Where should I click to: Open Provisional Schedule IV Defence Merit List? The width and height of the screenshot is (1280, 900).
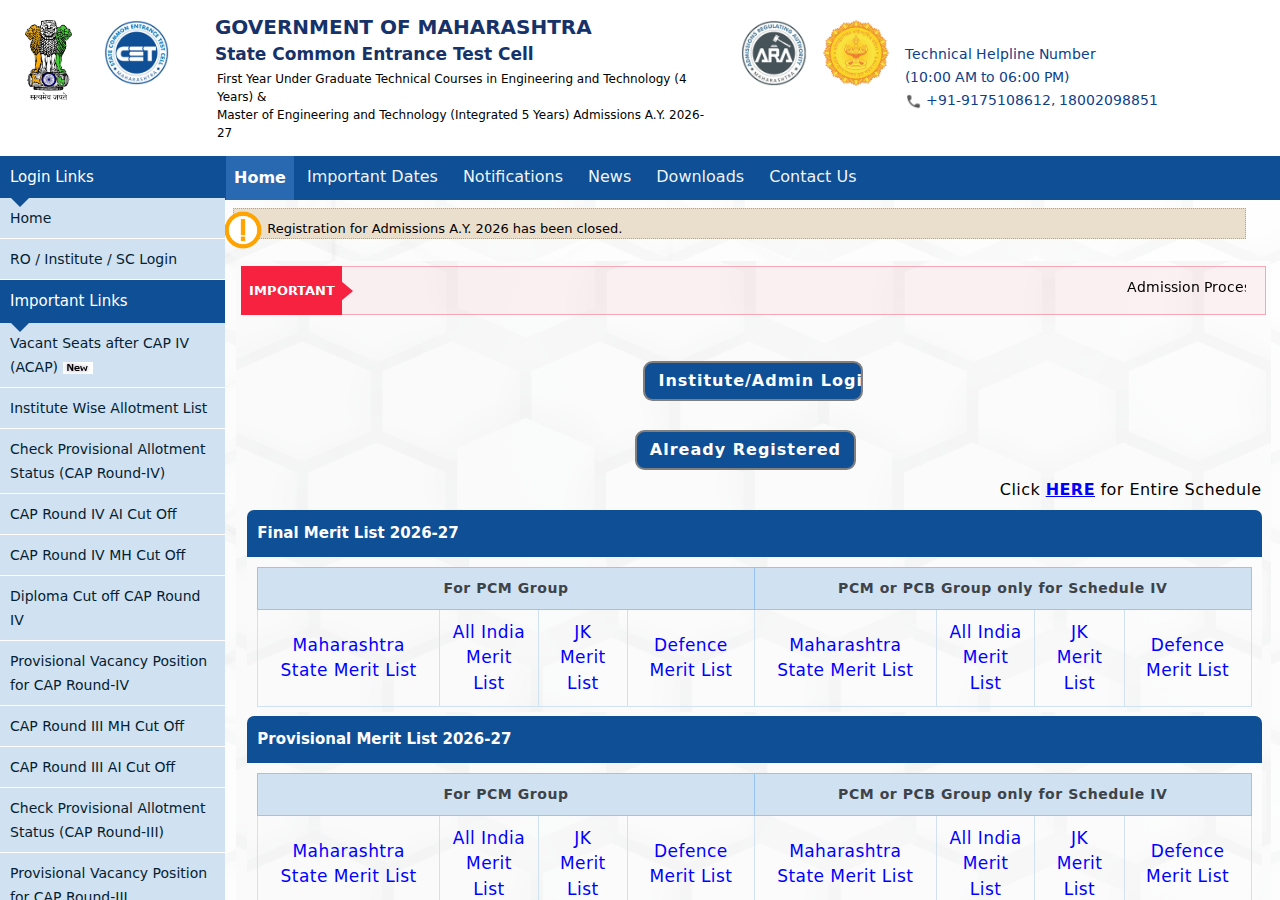tap(1187, 863)
